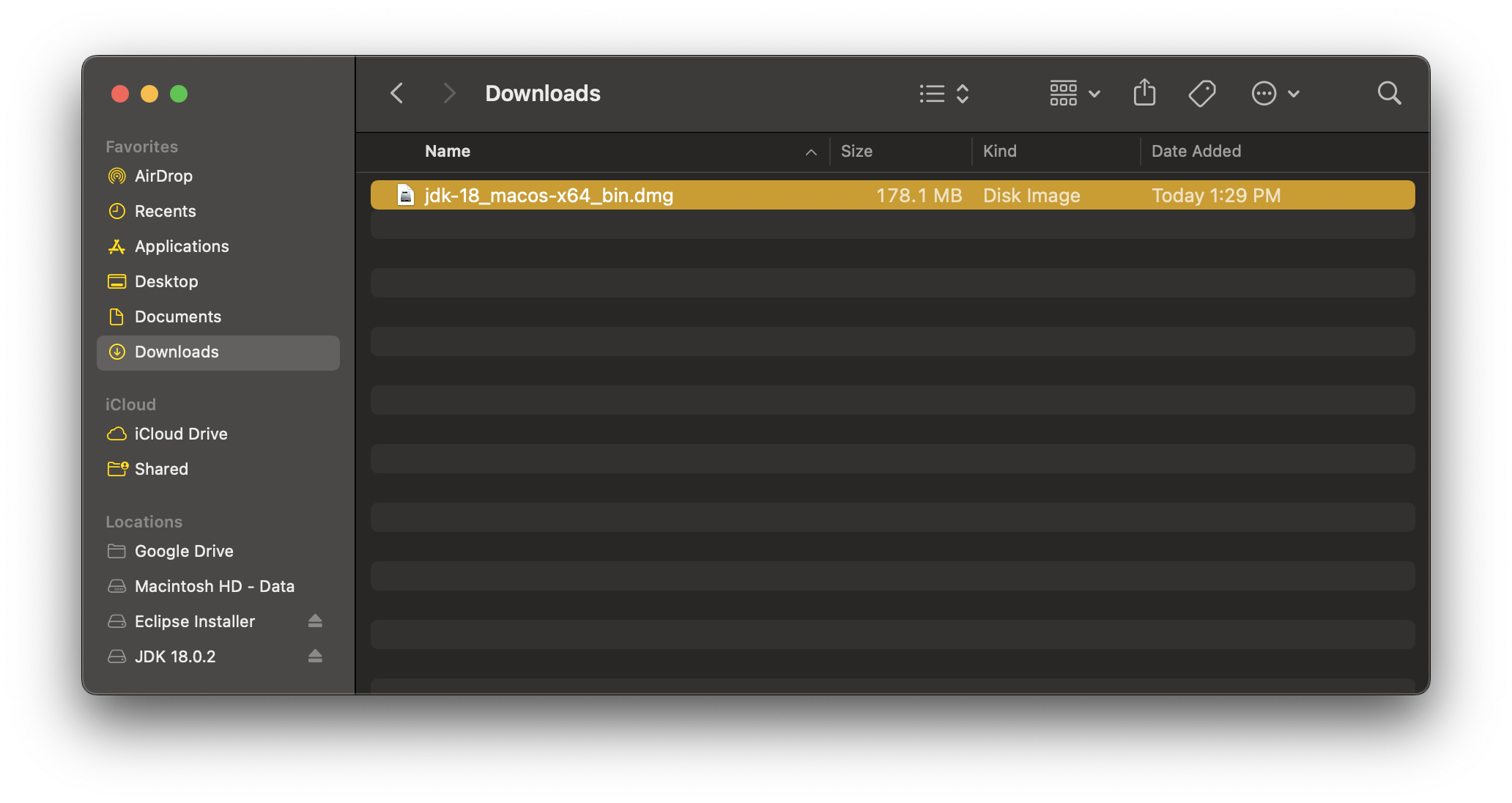Click the Share toolbar icon
This screenshot has height=803, width=1512.
[x=1144, y=93]
